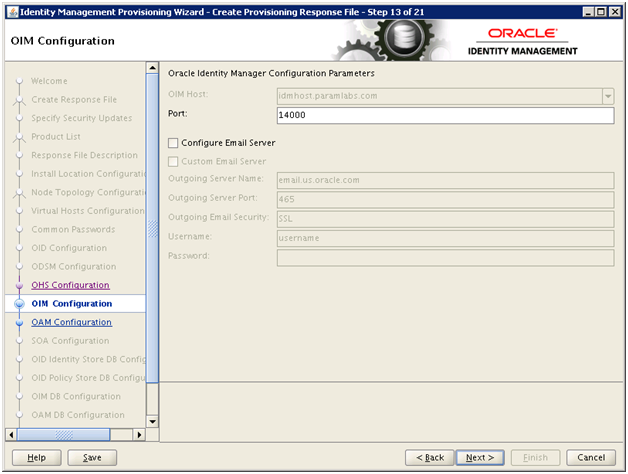628x474 pixels.
Task: Click the horizontal scrollbar thumb
Action: click(x=64, y=435)
